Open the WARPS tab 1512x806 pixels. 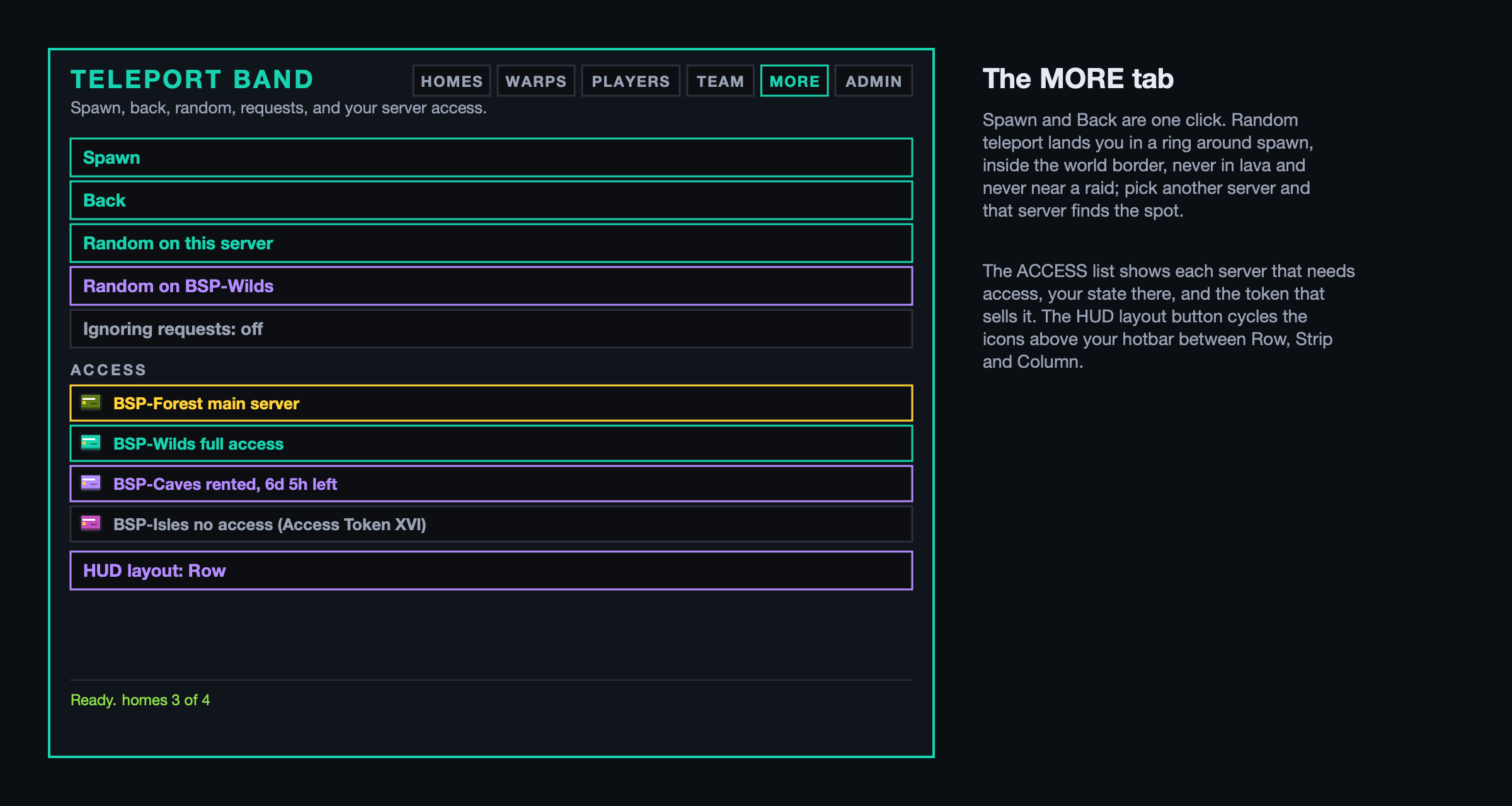[535, 81]
